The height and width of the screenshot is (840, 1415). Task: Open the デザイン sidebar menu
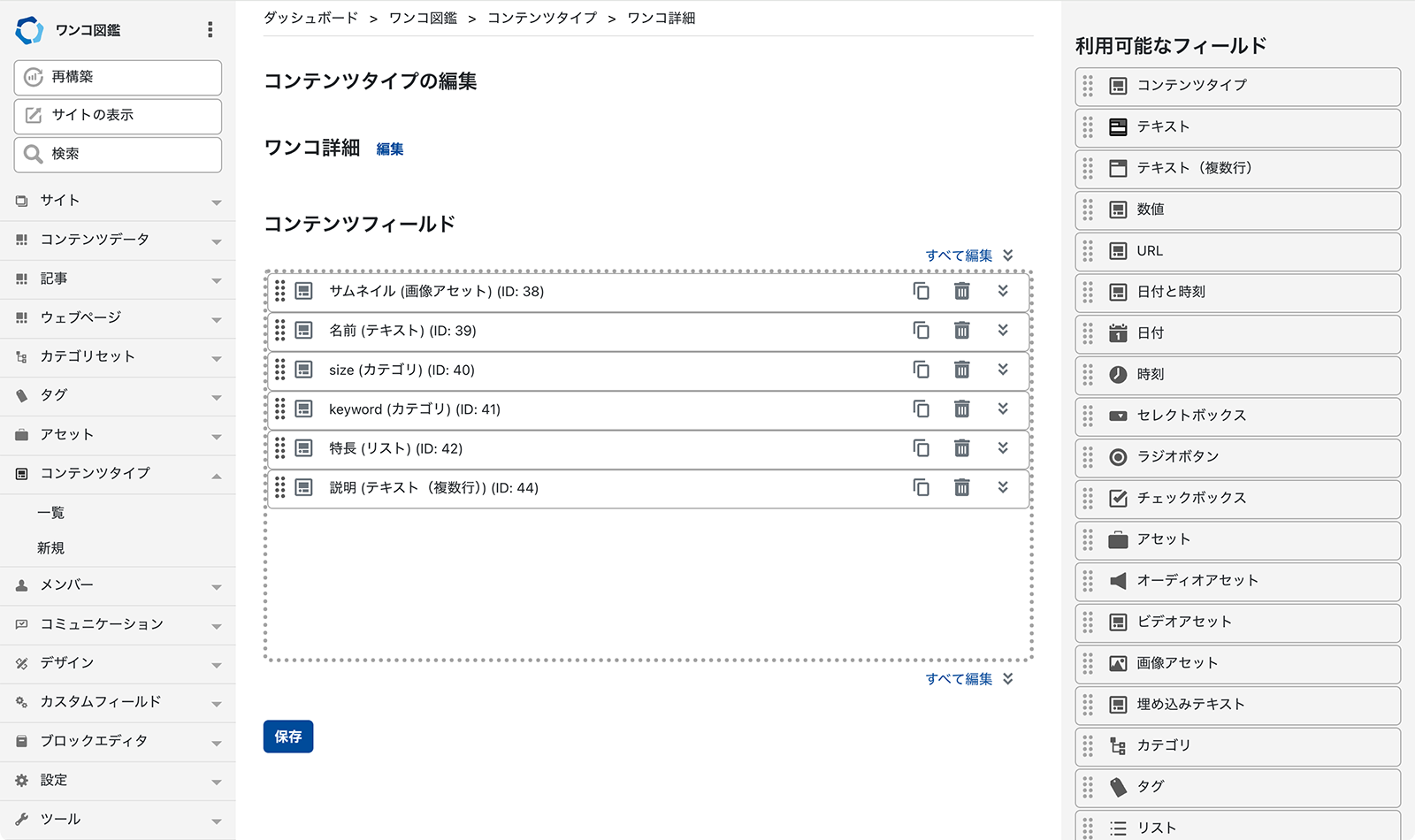(118, 663)
